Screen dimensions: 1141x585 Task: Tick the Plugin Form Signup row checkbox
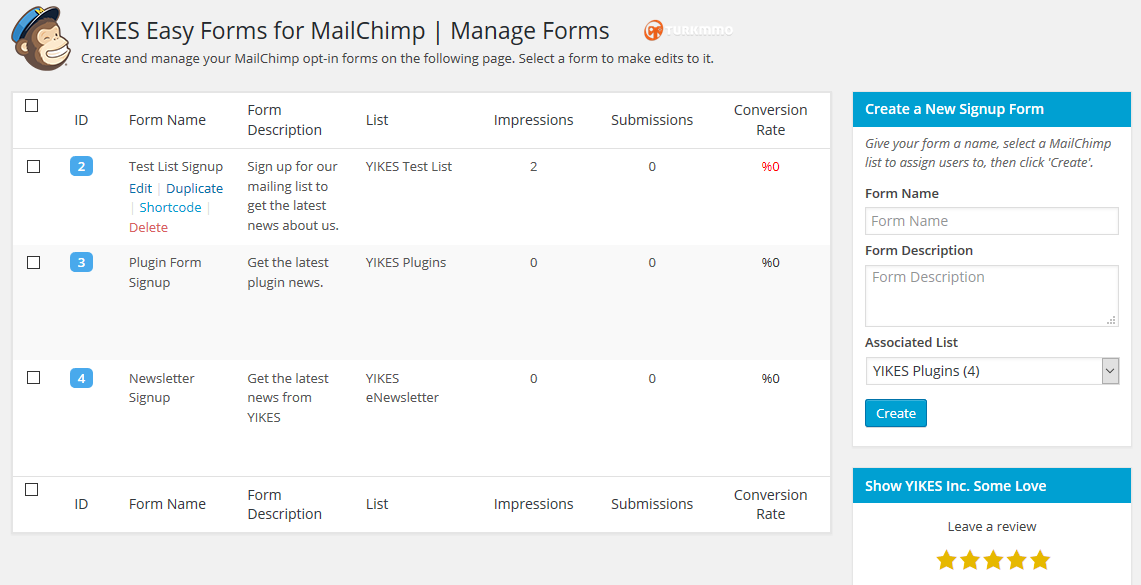pyautogui.click(x=33, y=263)
